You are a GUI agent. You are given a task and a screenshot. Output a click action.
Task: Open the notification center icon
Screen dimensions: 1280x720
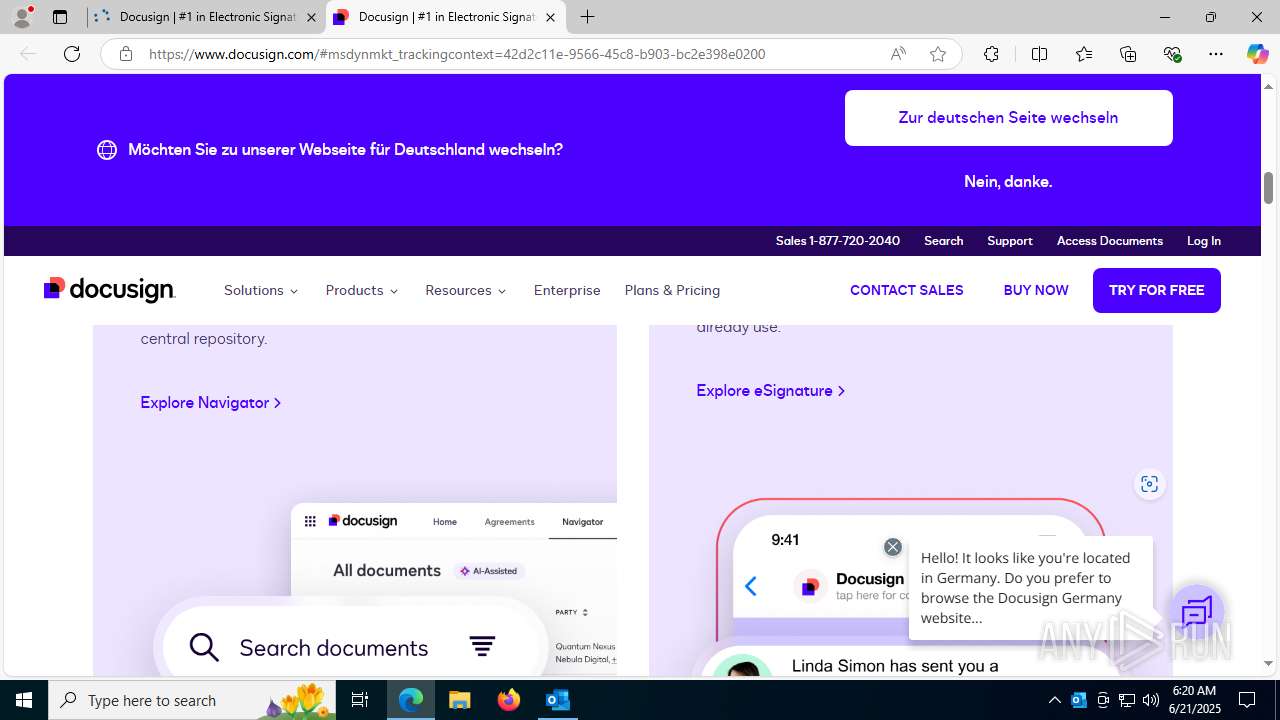coord(1247,700)
